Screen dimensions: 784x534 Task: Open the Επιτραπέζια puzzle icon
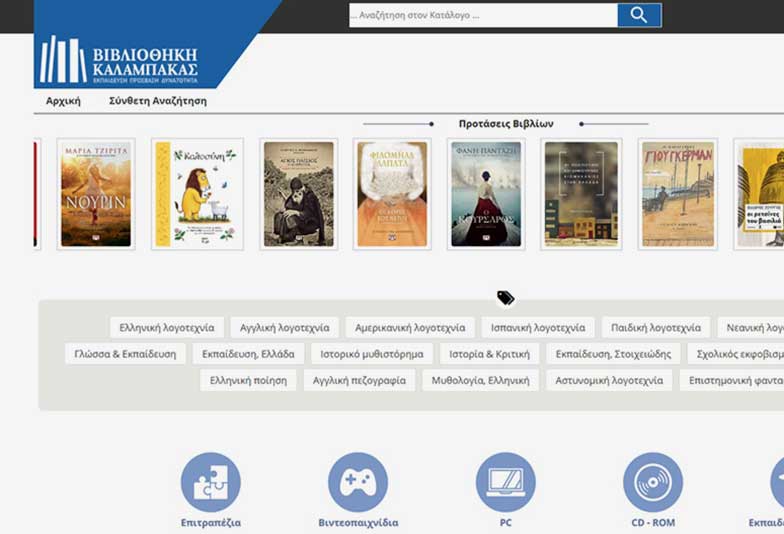[210, 482]
